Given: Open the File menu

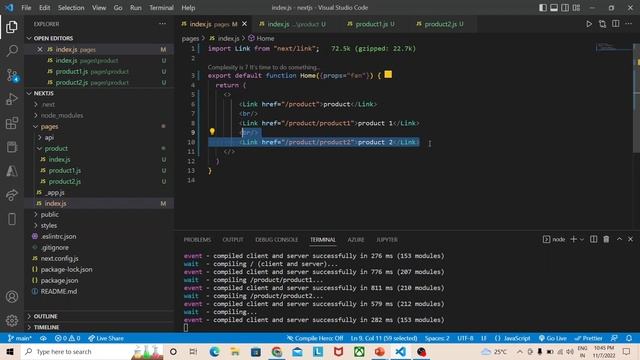Looking at the screenshot, I should click(x=26, y=8).
